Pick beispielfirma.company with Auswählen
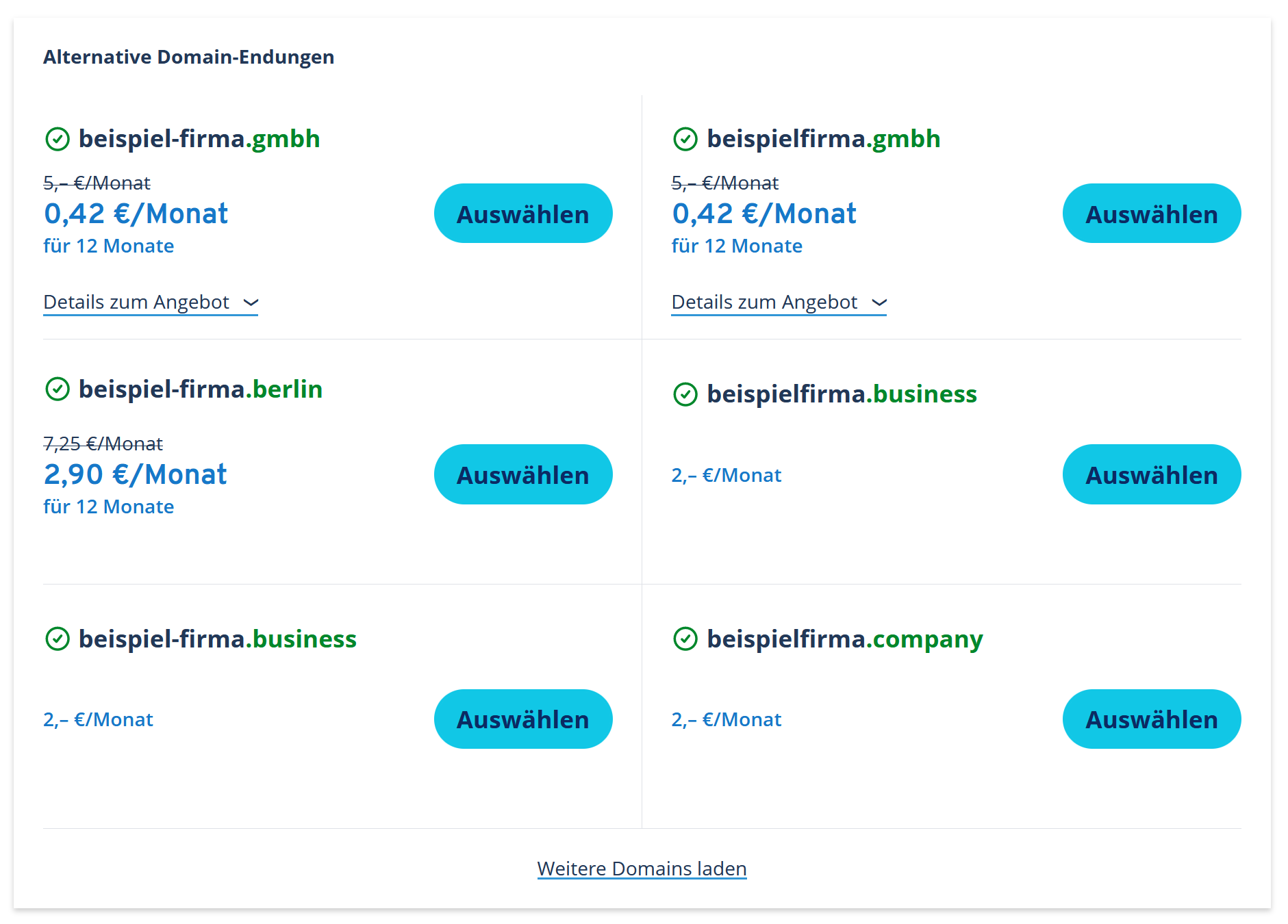This screenshot has width=1288, height=924. 1152,719
